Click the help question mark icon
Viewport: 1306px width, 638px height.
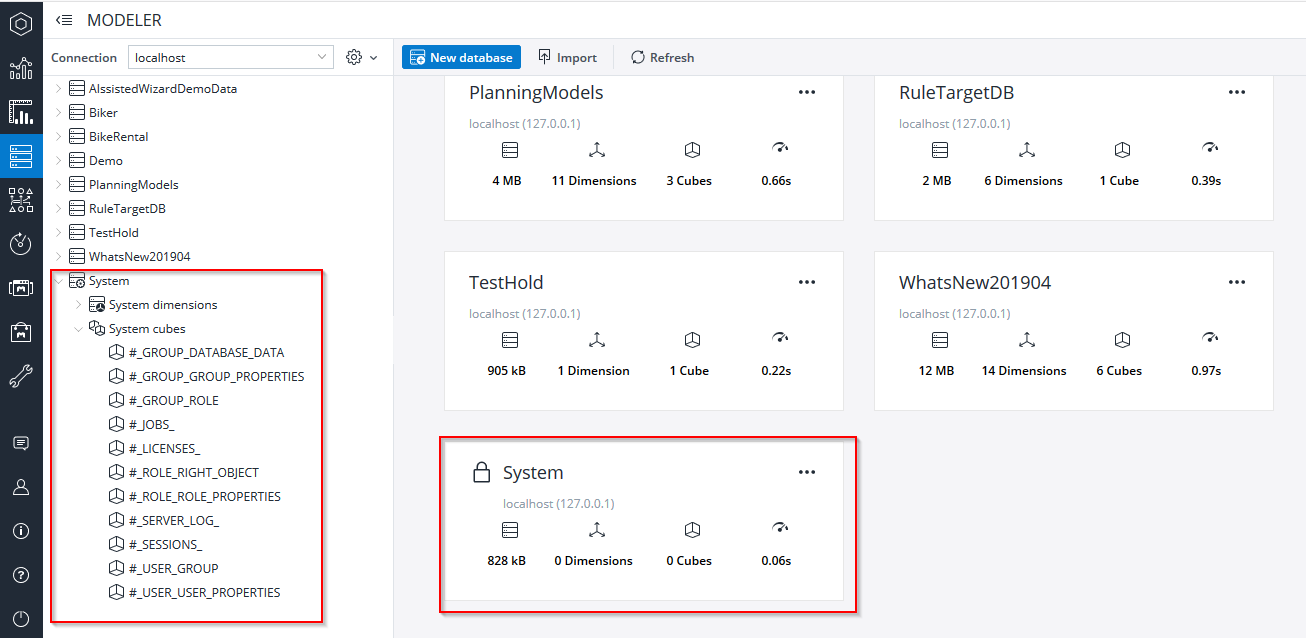point(21,575)
